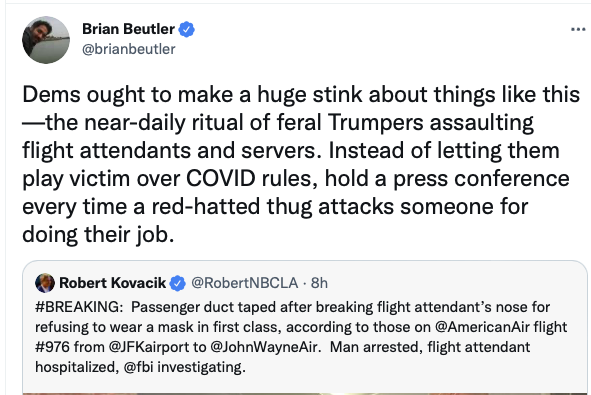Open the @brianbeutler handle

pos(129,49)
